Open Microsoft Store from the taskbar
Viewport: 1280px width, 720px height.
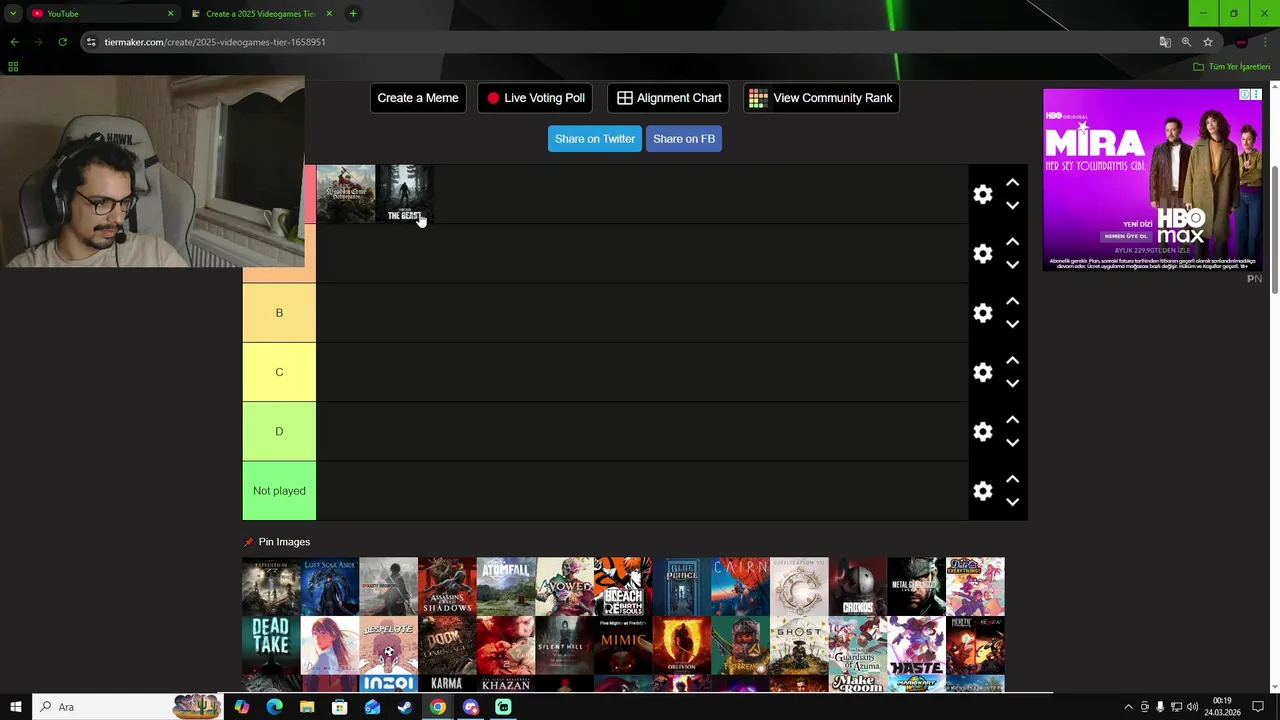coord(340,707)
